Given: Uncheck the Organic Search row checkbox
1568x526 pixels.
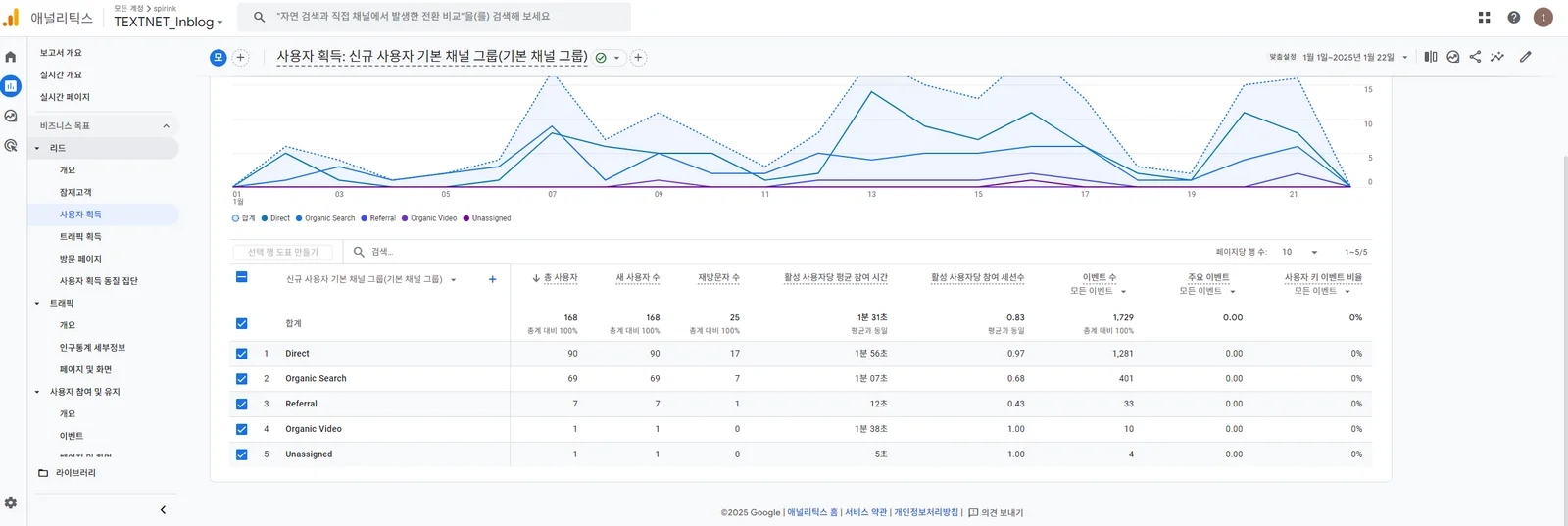Looking at the screenshot, I should click(x=242, y=379).
